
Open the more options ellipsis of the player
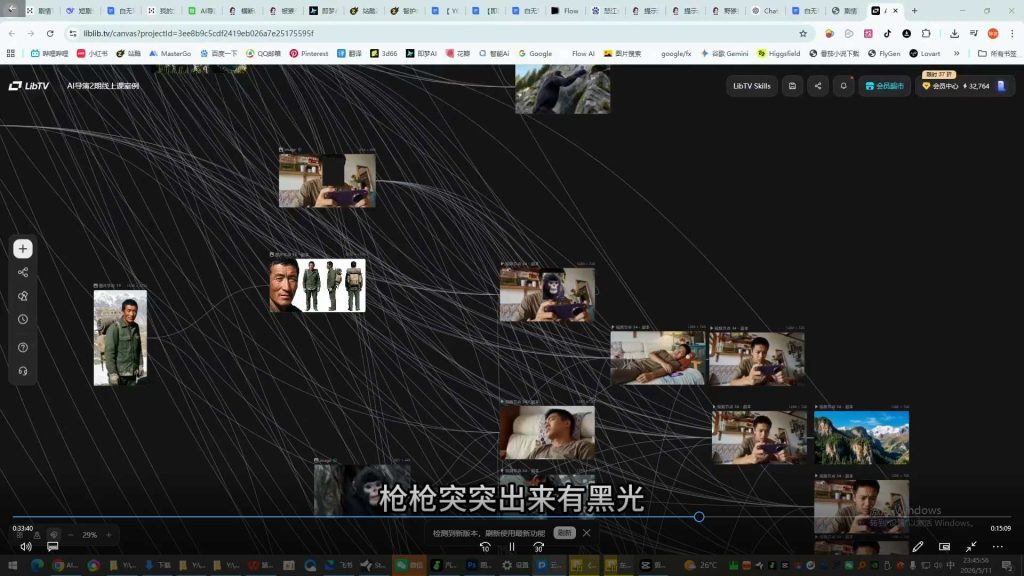(997, 547)
